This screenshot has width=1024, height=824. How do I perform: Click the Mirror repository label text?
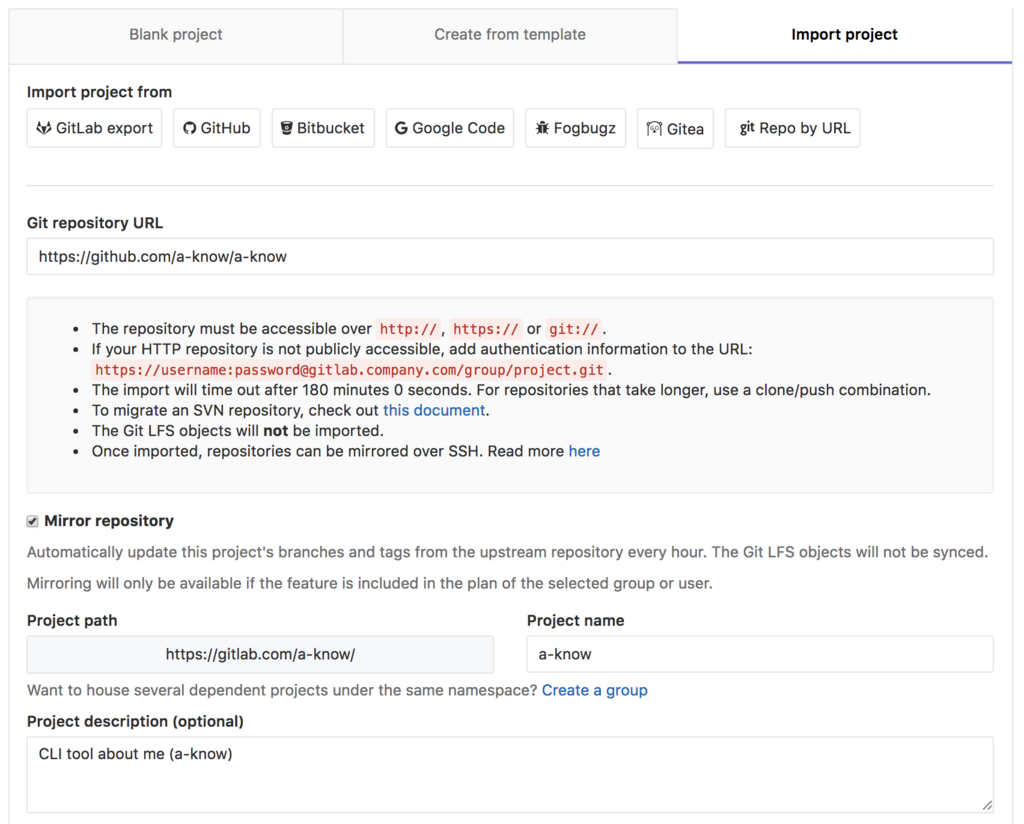[109, 521]
